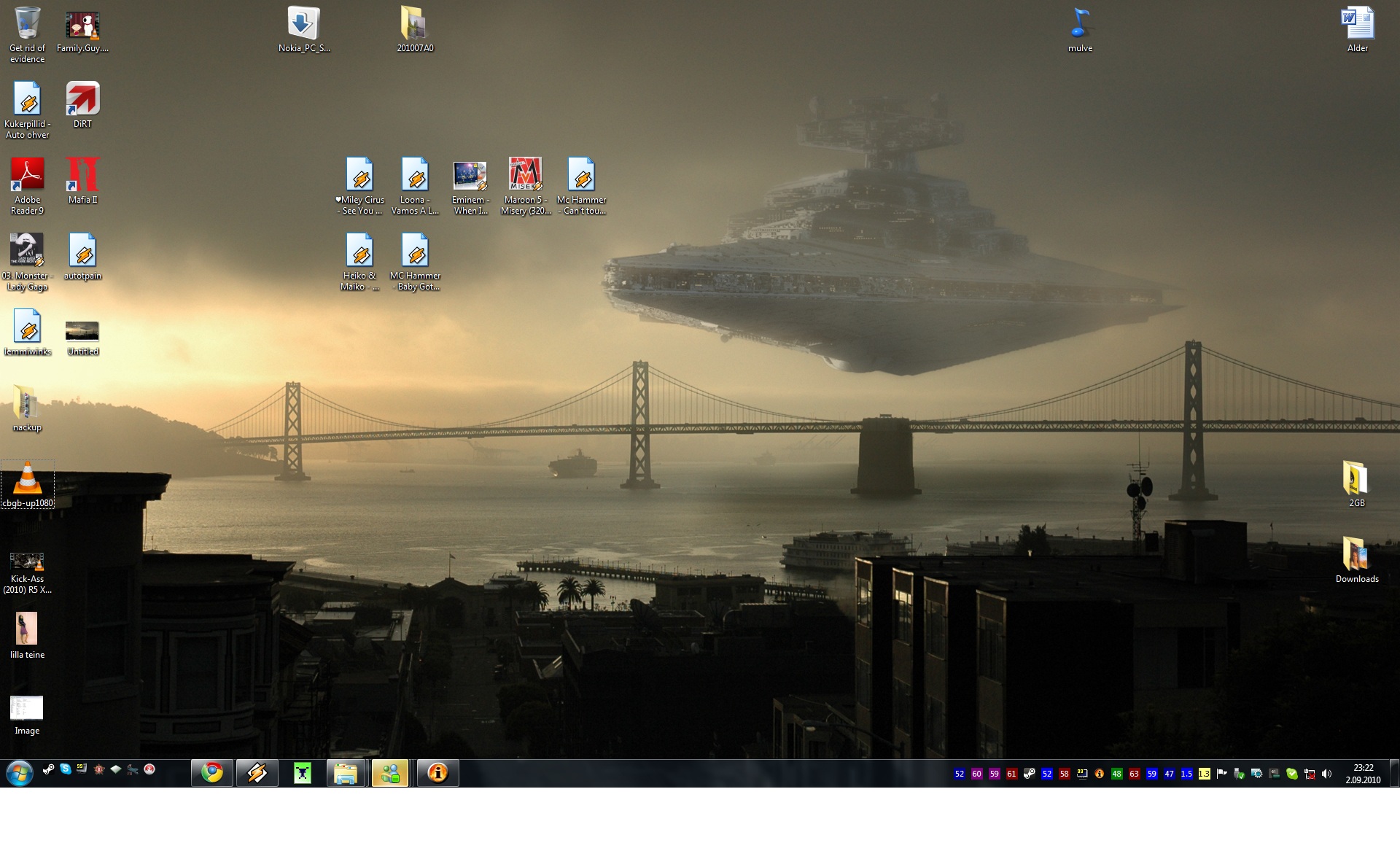Viewport: 1400px width, 851px height.
Task: Click the Steam icon in system tray
Action: 1029,774
